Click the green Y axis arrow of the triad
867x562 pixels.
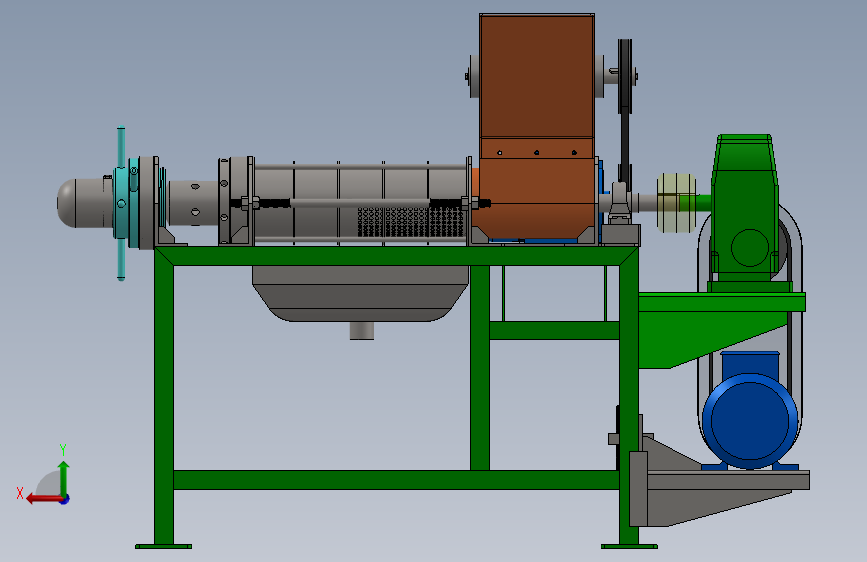(64, 477)
